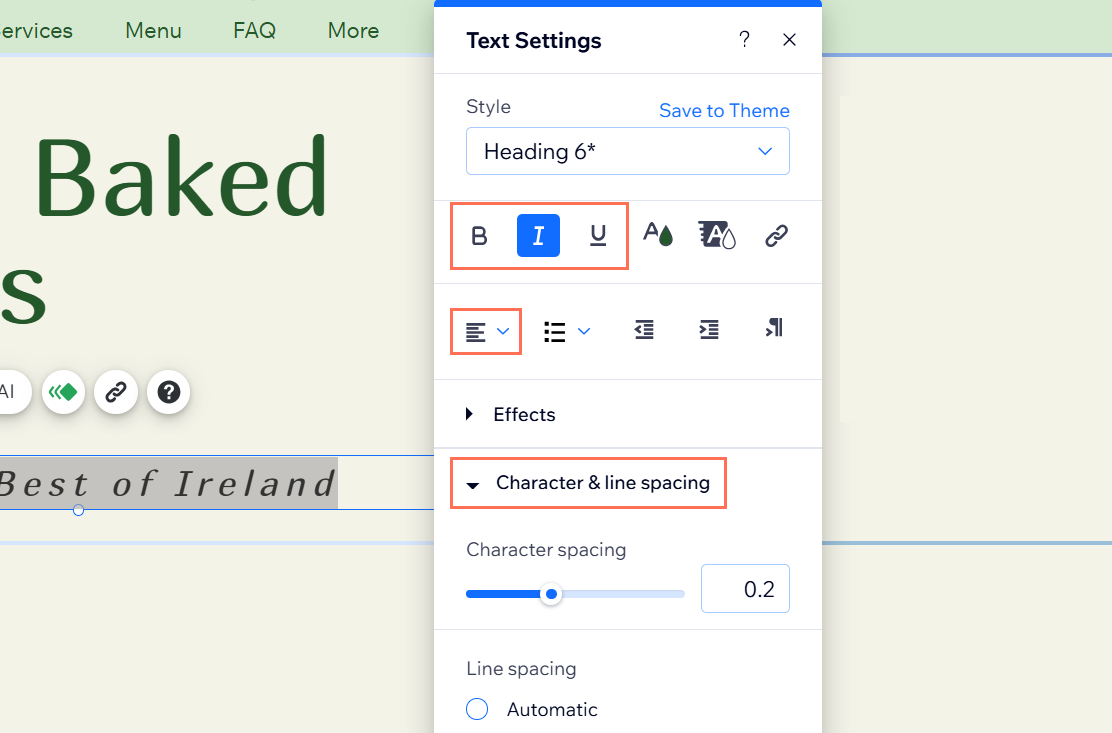Click Save to Theme link

724,111
